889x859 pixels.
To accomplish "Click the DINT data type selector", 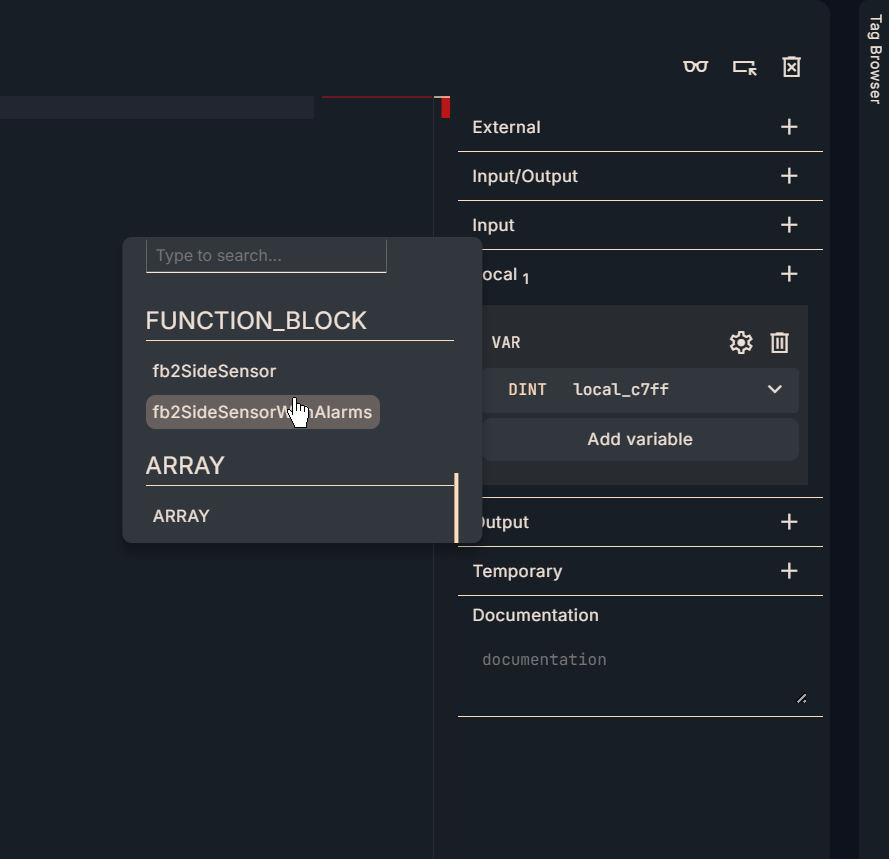I will pos(527,390).
